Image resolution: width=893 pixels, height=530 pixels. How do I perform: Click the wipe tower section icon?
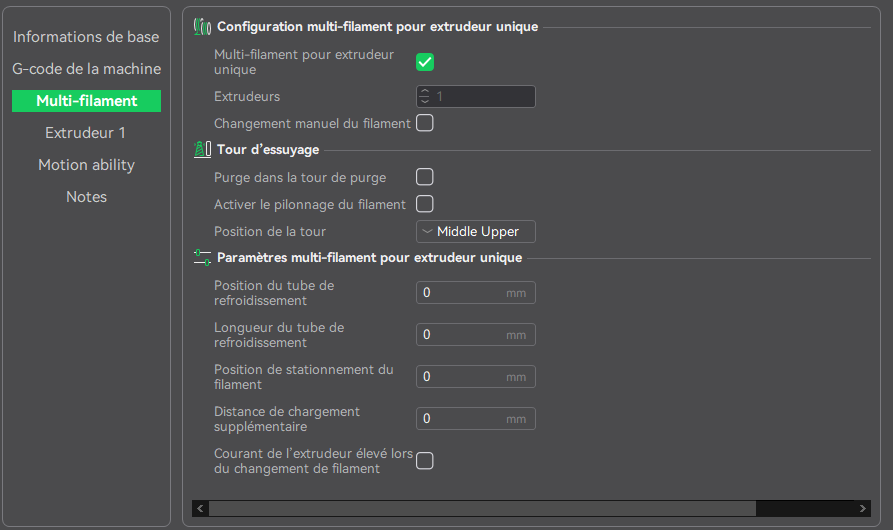click(x=202, y=150)
